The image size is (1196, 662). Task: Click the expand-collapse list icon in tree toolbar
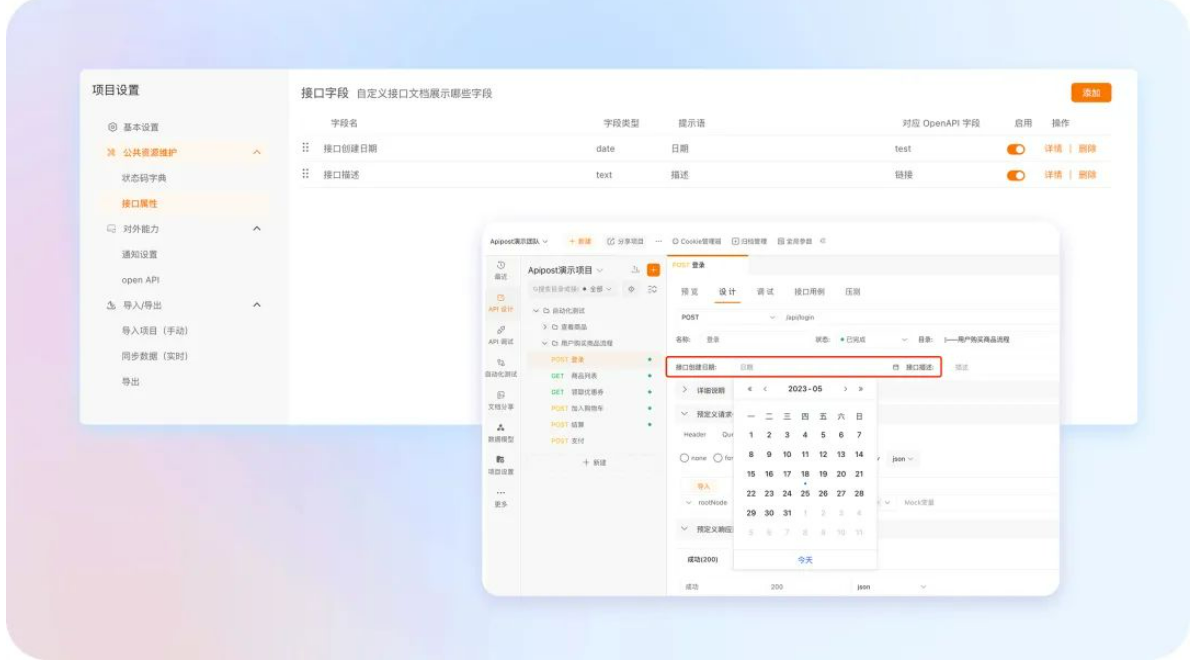click(x=653, y=289)
